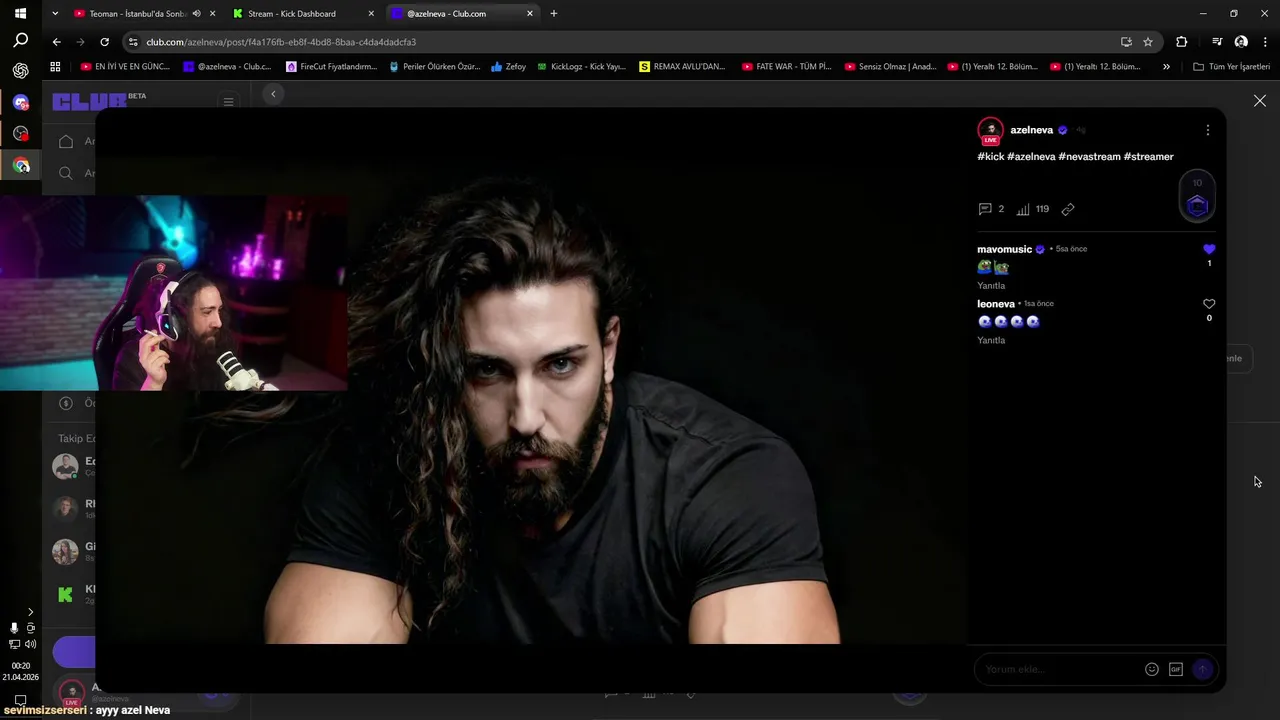This screenshot has height=720, width=1280.
Task: Like leoneva's comment with the heart outline
Action: tap(1209, 304)
